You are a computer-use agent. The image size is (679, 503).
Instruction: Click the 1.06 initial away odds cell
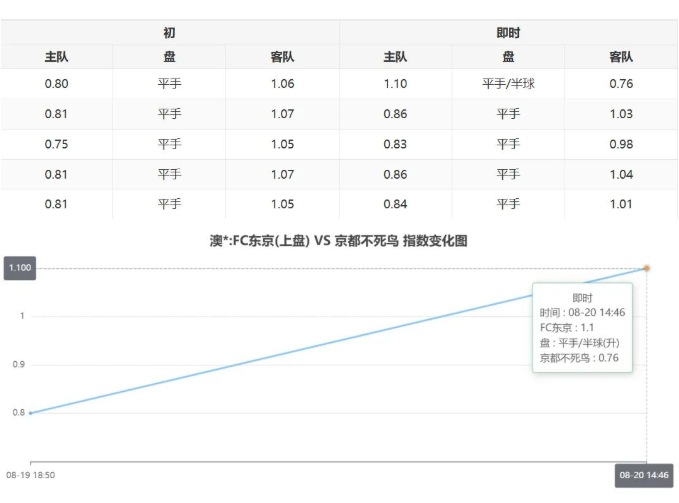[x=282, y=84]
